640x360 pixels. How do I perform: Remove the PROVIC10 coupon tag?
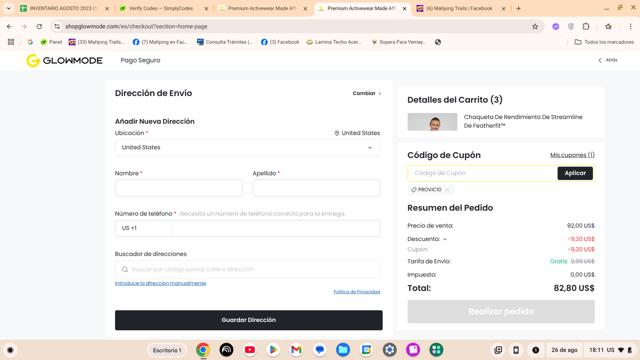tap(448, 190)
